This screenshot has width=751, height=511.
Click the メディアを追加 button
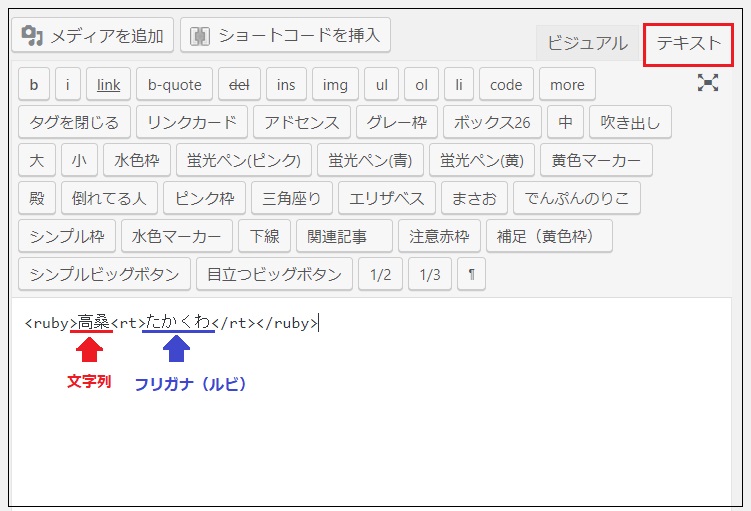tap(92, 35)
